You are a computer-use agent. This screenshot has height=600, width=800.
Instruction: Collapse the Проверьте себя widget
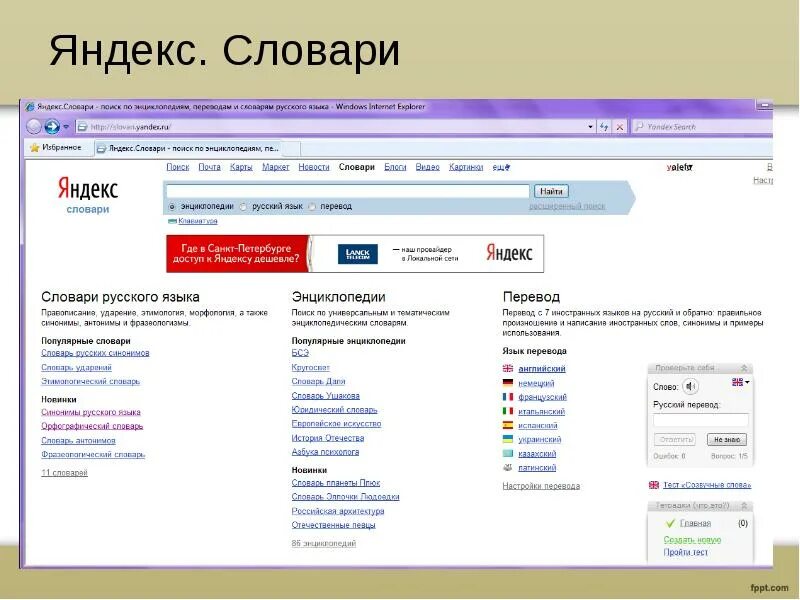pos(744,368)
